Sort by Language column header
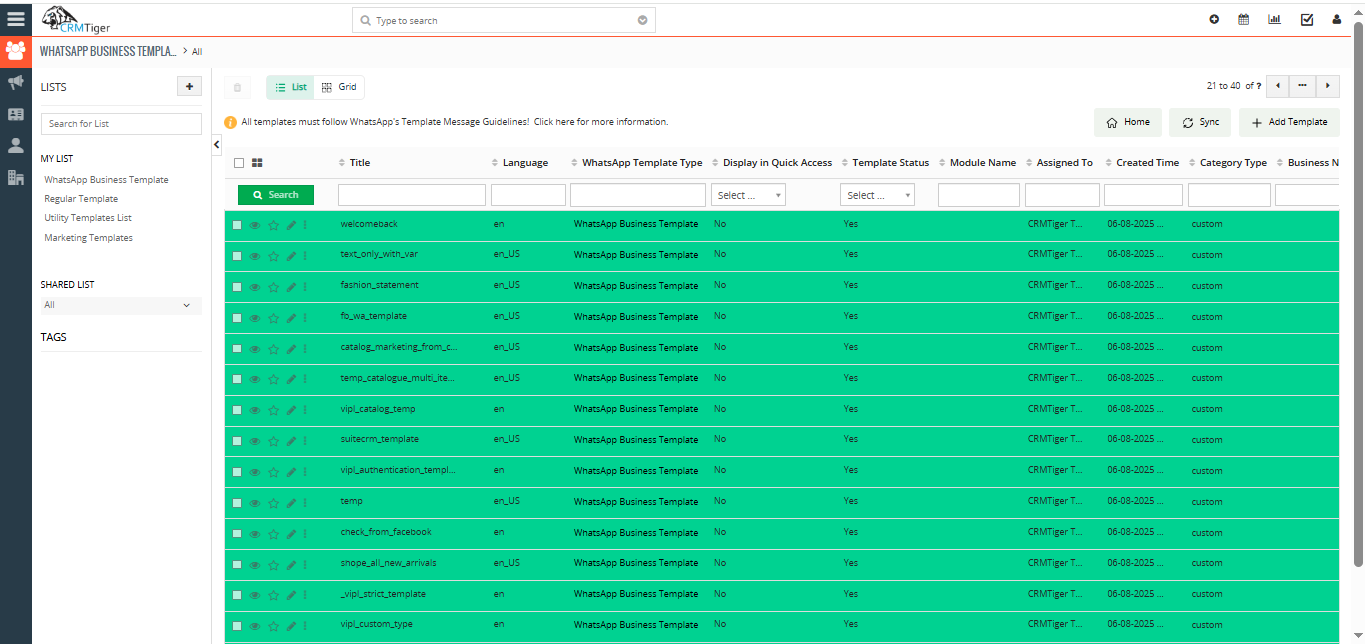The image size is (1365, 644). 526,163
